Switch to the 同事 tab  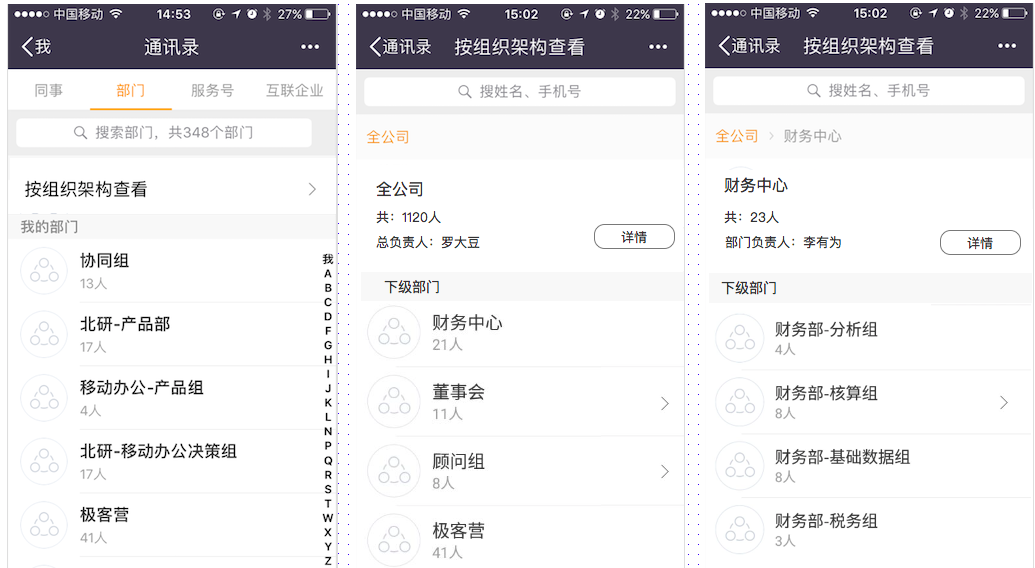click(x=48, y=91)
